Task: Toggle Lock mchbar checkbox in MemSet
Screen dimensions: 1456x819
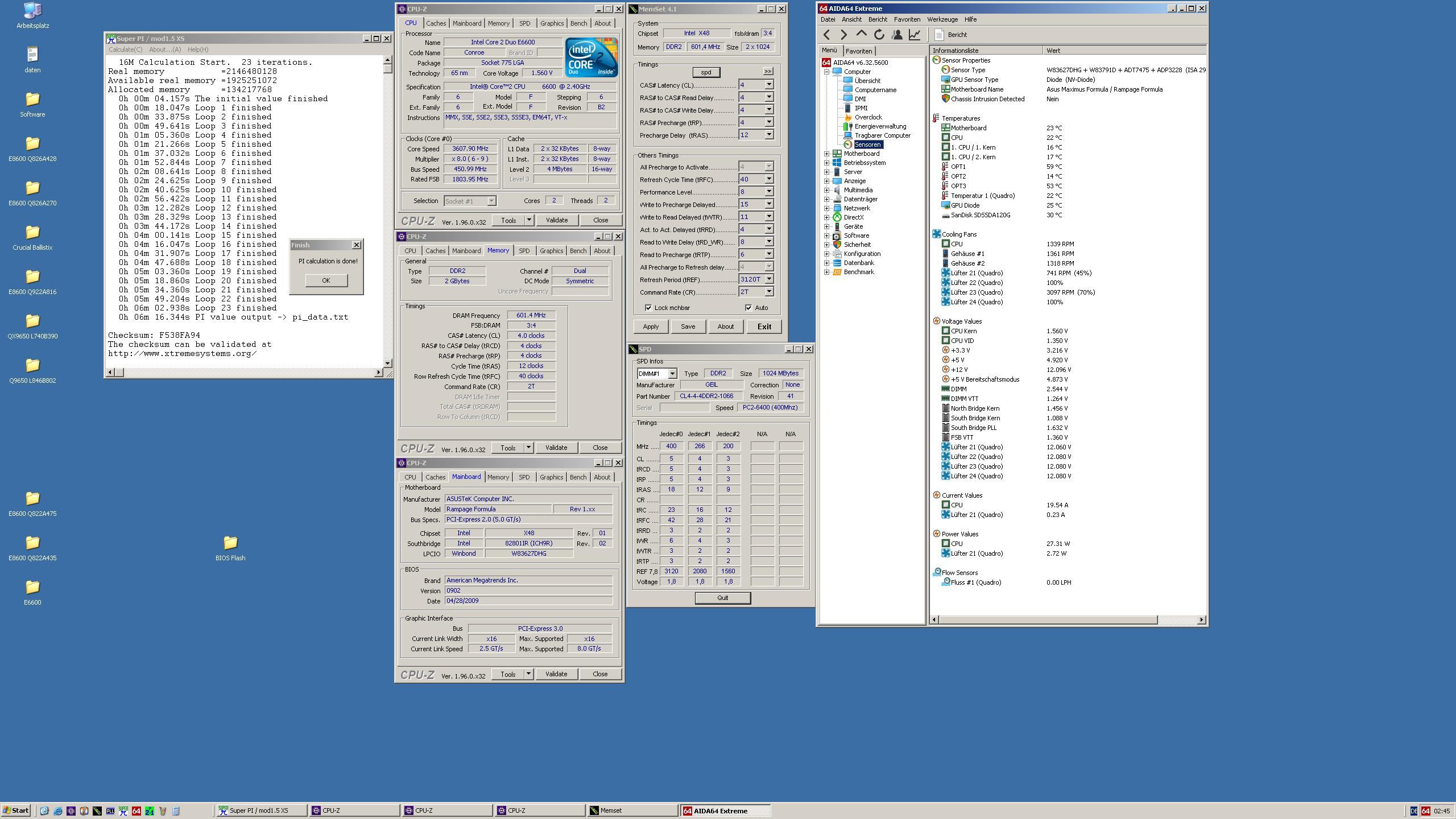Action: point(648,308)
